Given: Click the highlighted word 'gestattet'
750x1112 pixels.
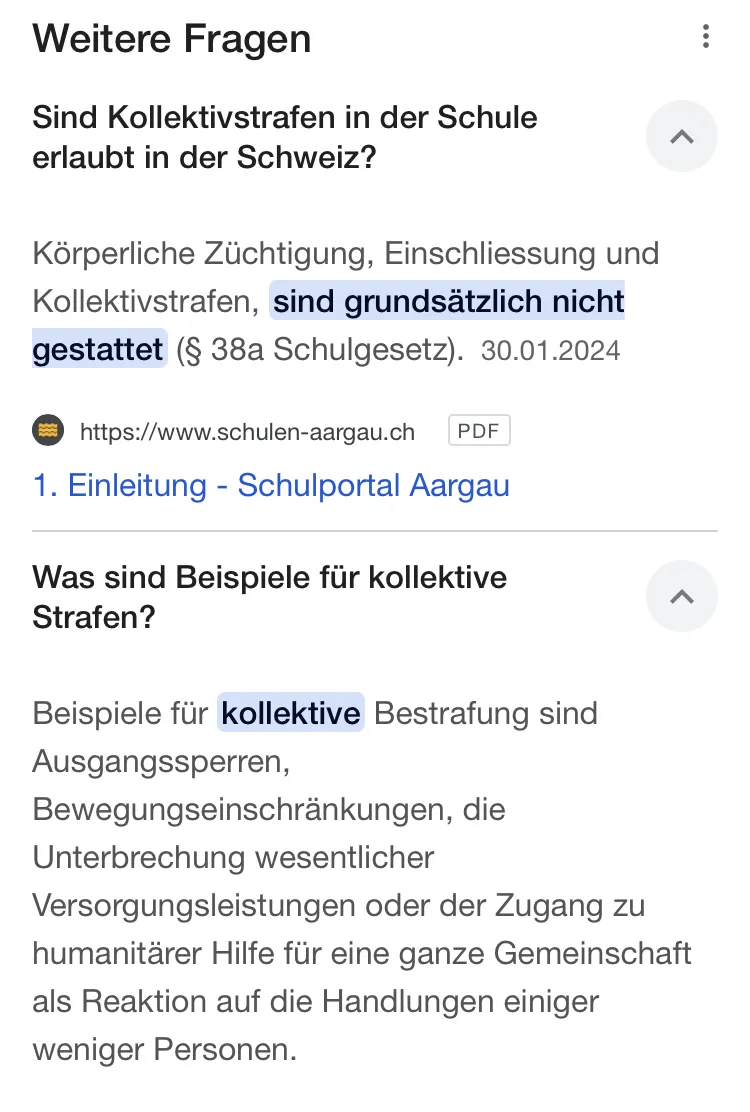Looking at the screenshot, I should [99, 350].
